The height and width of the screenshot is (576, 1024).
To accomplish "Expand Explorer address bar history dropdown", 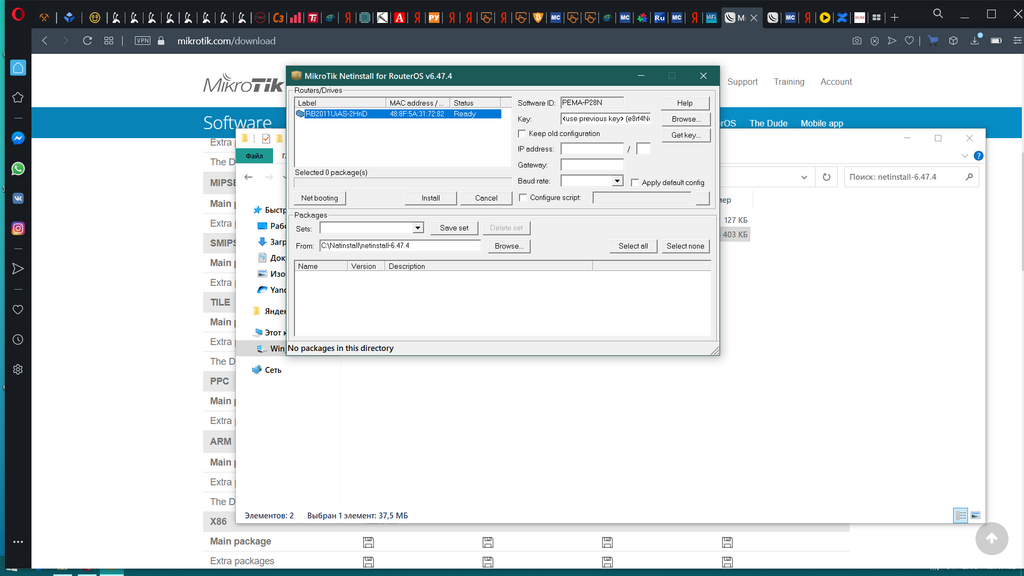I will (804, 177).
